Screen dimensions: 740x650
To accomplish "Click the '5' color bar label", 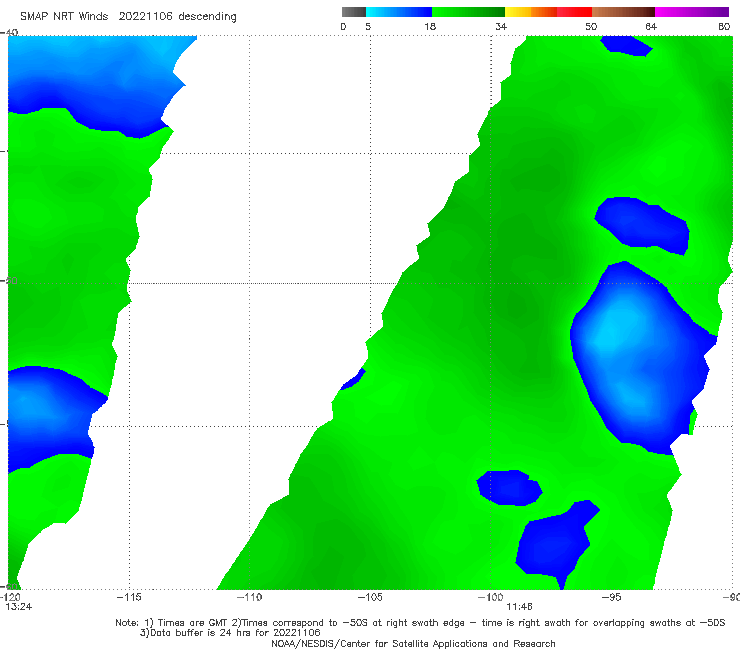I will (x=368, y=26).
